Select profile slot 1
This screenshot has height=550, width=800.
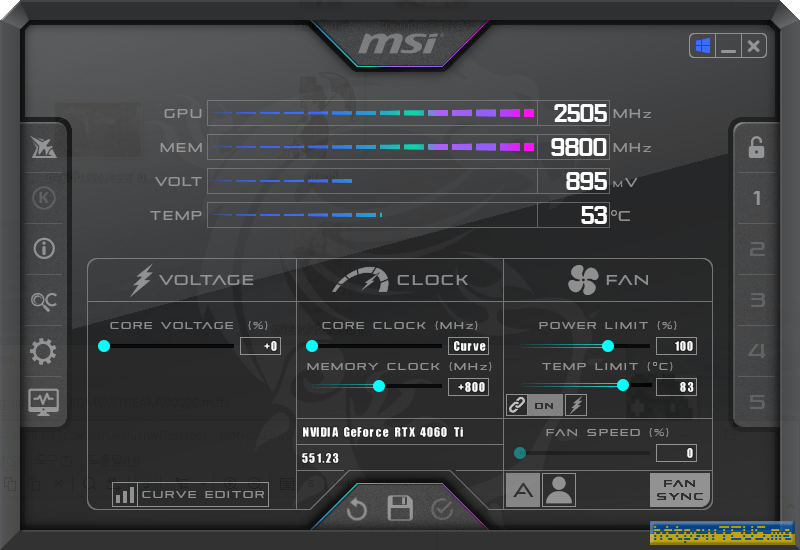coord(757,198)
